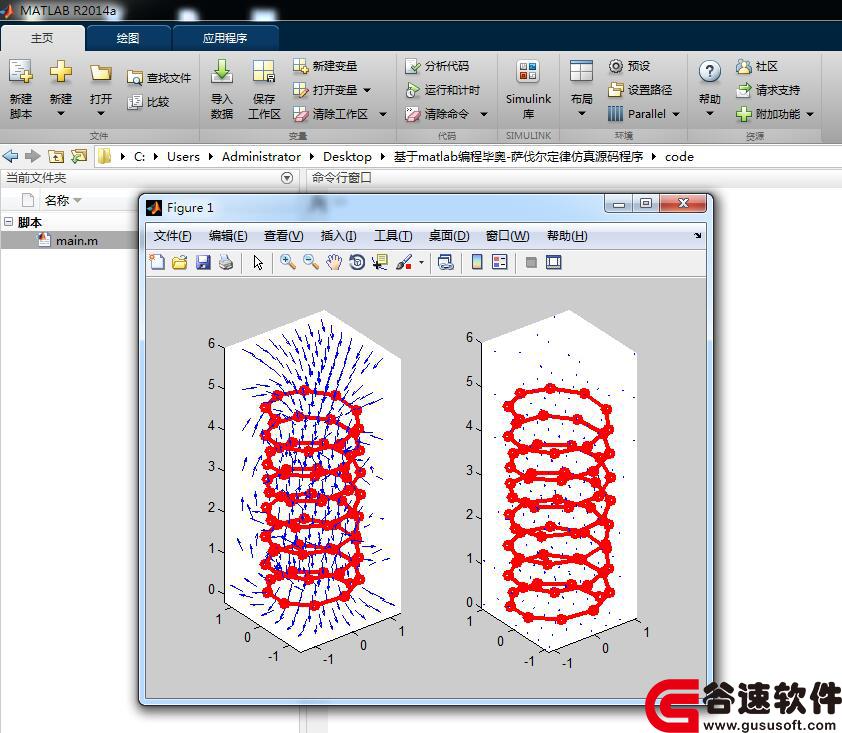Click Browse for folder icon

click(79, 156)
